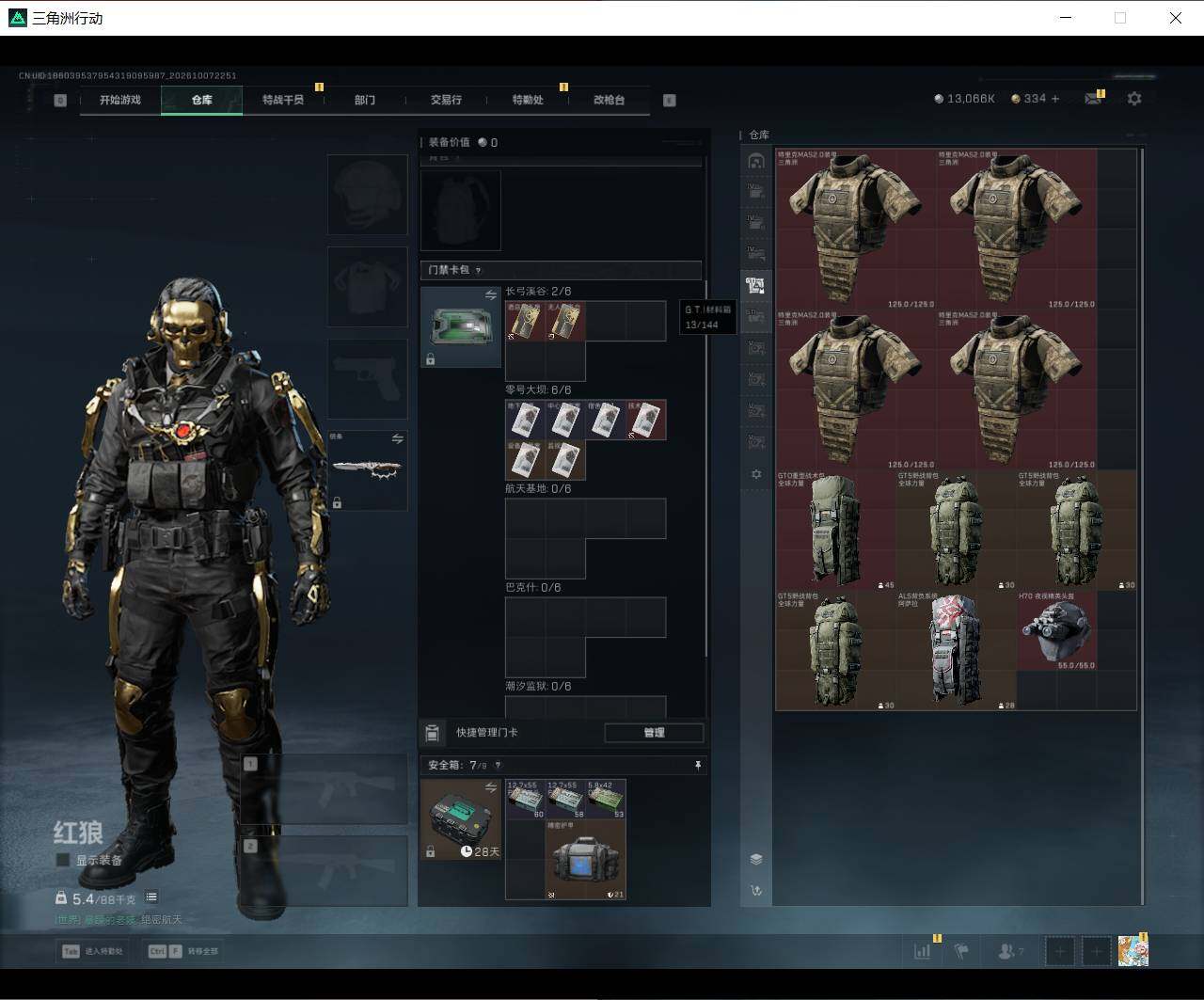The width and height of the screenshot is (1204, 1000).
Task: Open warehouse sidebar settings gear
Action: tap(756, 474)
